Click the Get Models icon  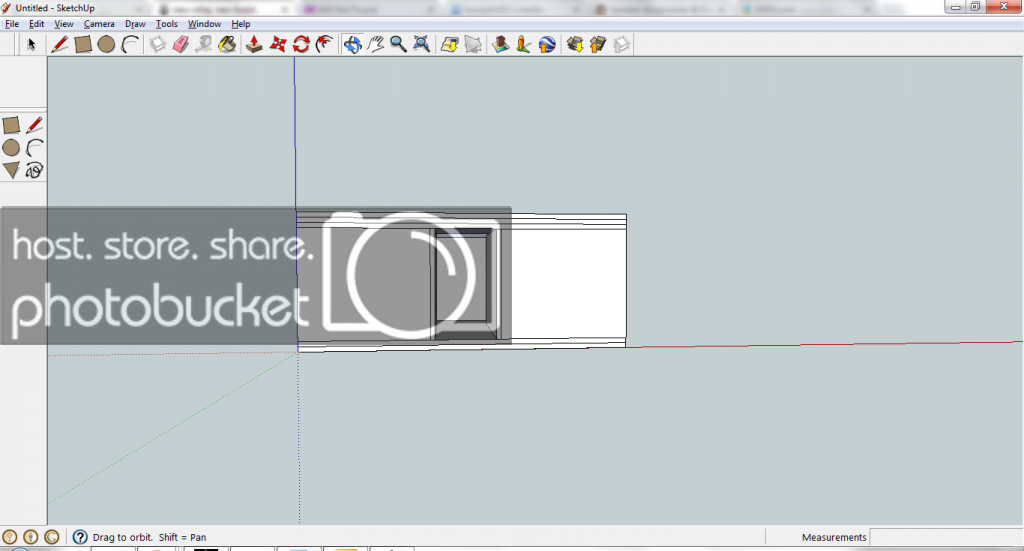(x=575, y=44)
